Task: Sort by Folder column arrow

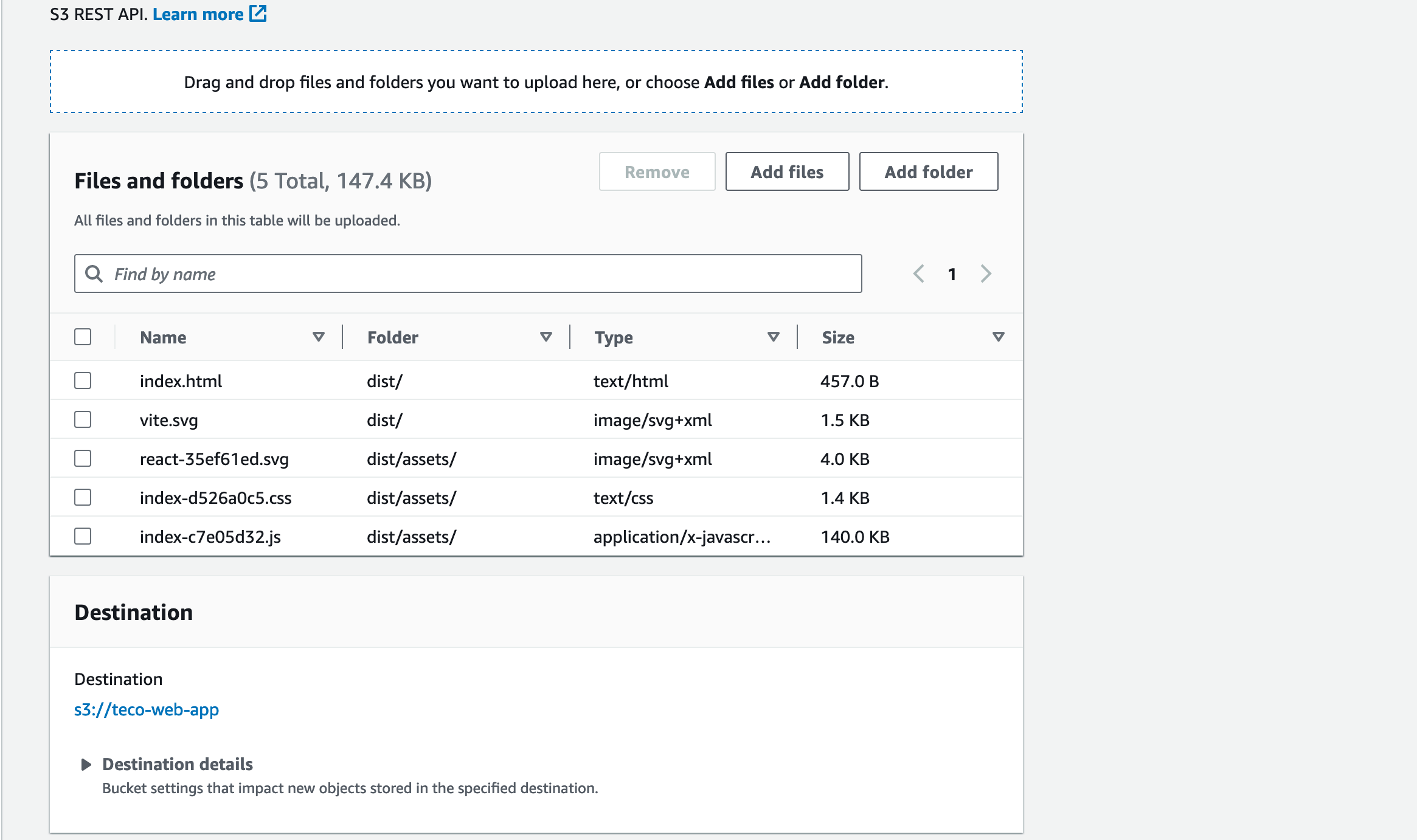Action: pyautogui.click(x=546, y=337)
